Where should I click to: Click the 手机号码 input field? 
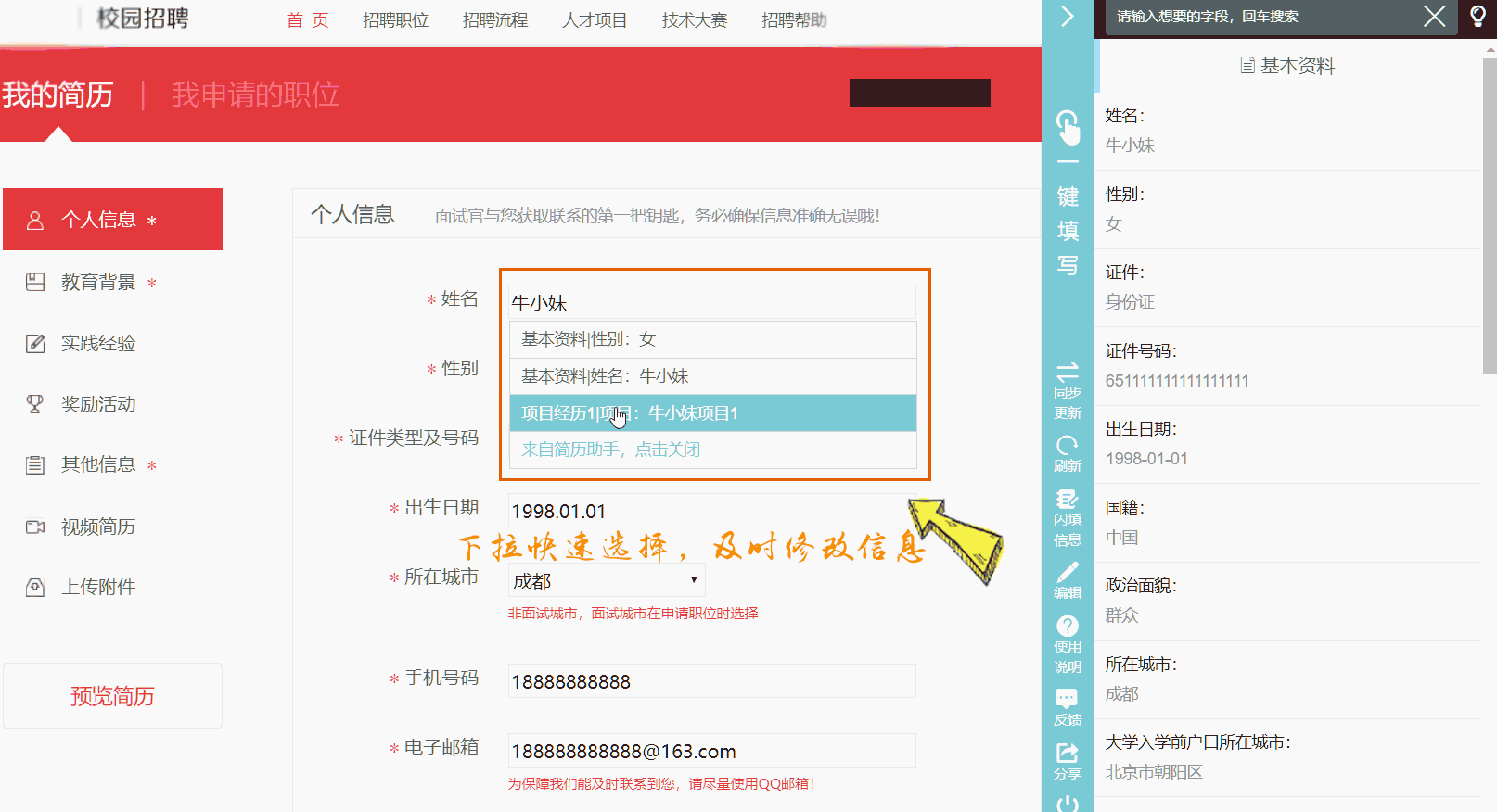click(x=712, y=681)
